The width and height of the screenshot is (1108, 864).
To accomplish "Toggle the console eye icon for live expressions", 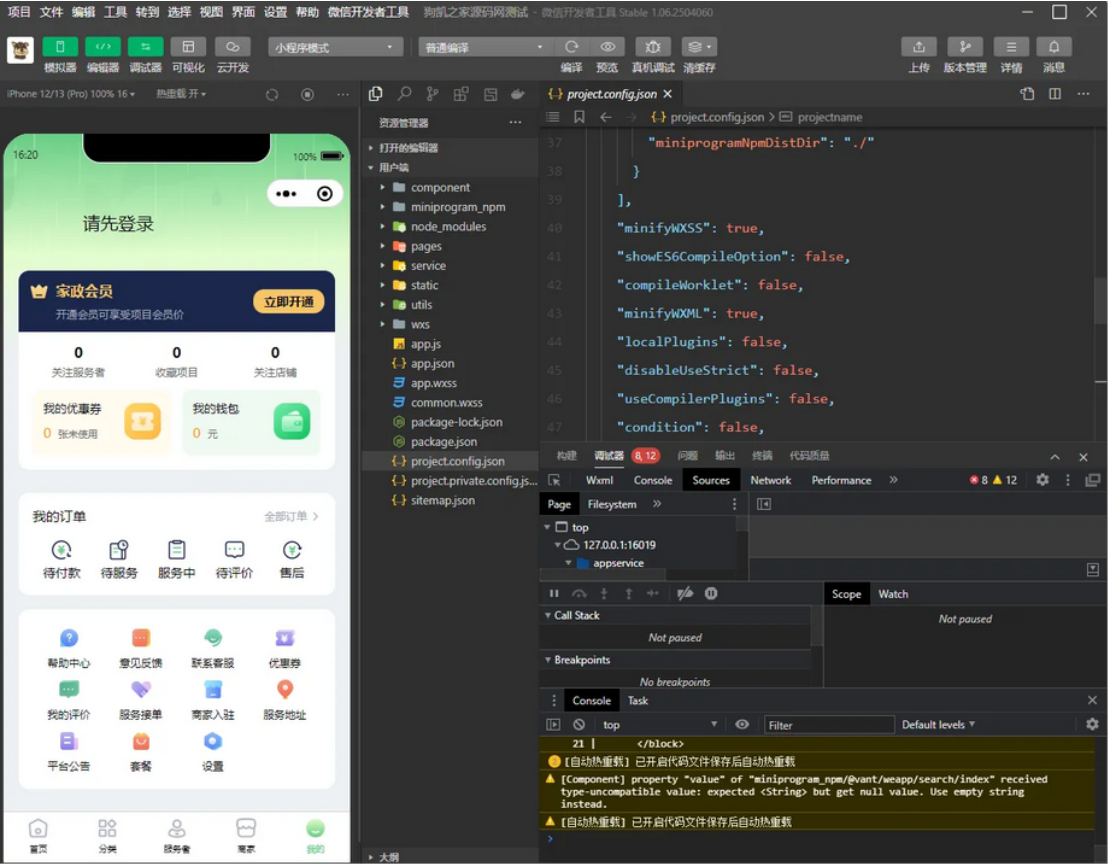I will click(741, 724).
